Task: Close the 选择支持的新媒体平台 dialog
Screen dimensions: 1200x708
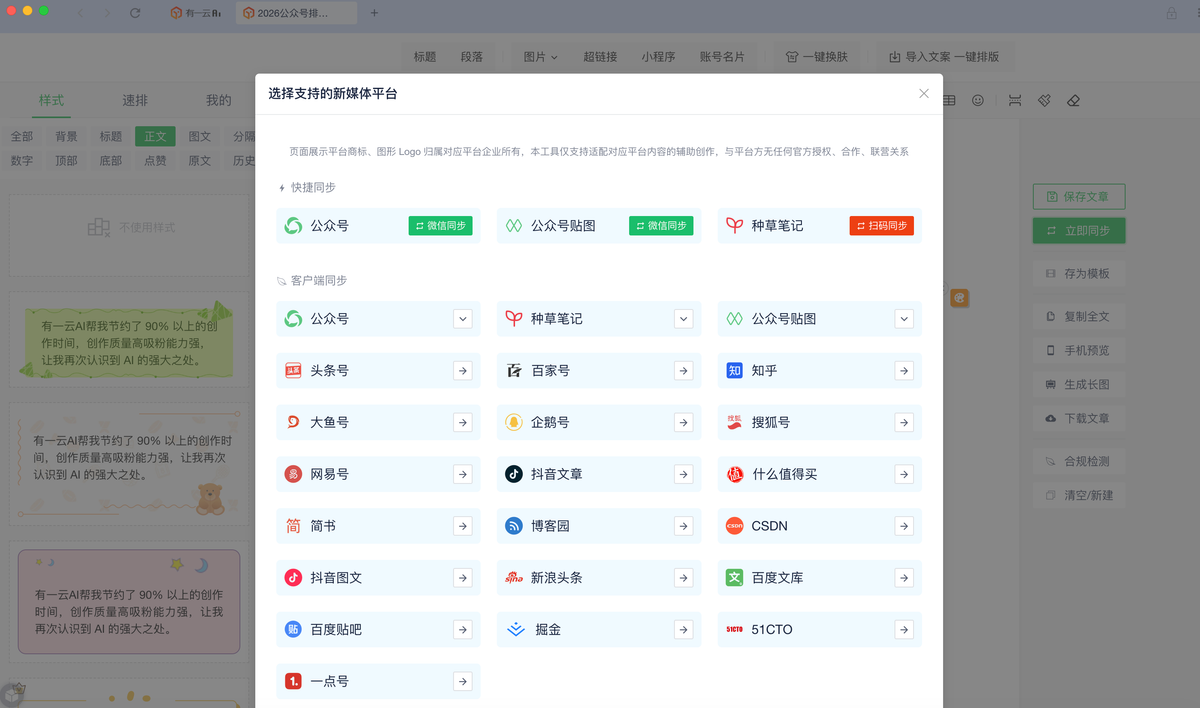Action: pyautogui.click(x=924, y=93)
